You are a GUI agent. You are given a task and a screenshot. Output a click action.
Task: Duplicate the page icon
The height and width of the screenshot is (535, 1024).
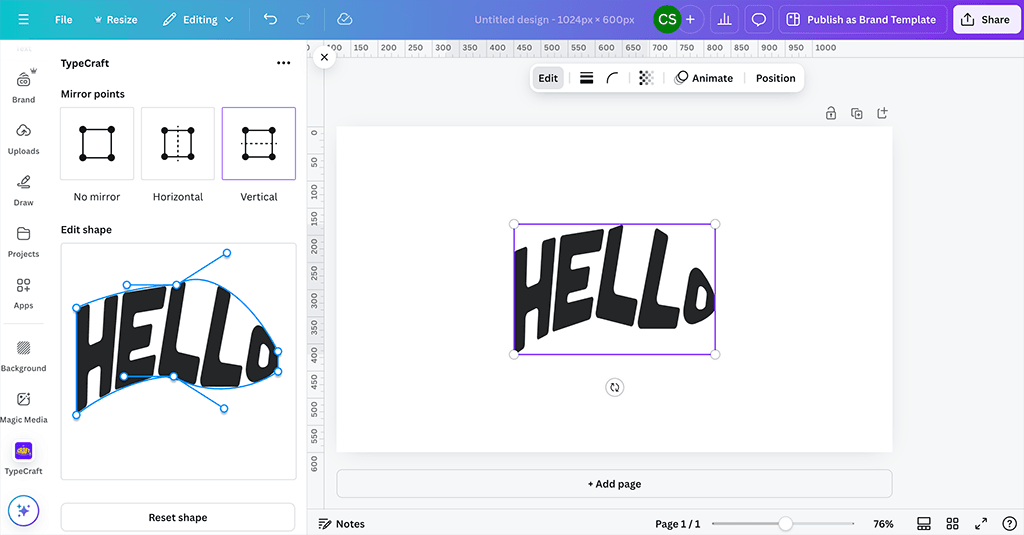click(857, 113)
